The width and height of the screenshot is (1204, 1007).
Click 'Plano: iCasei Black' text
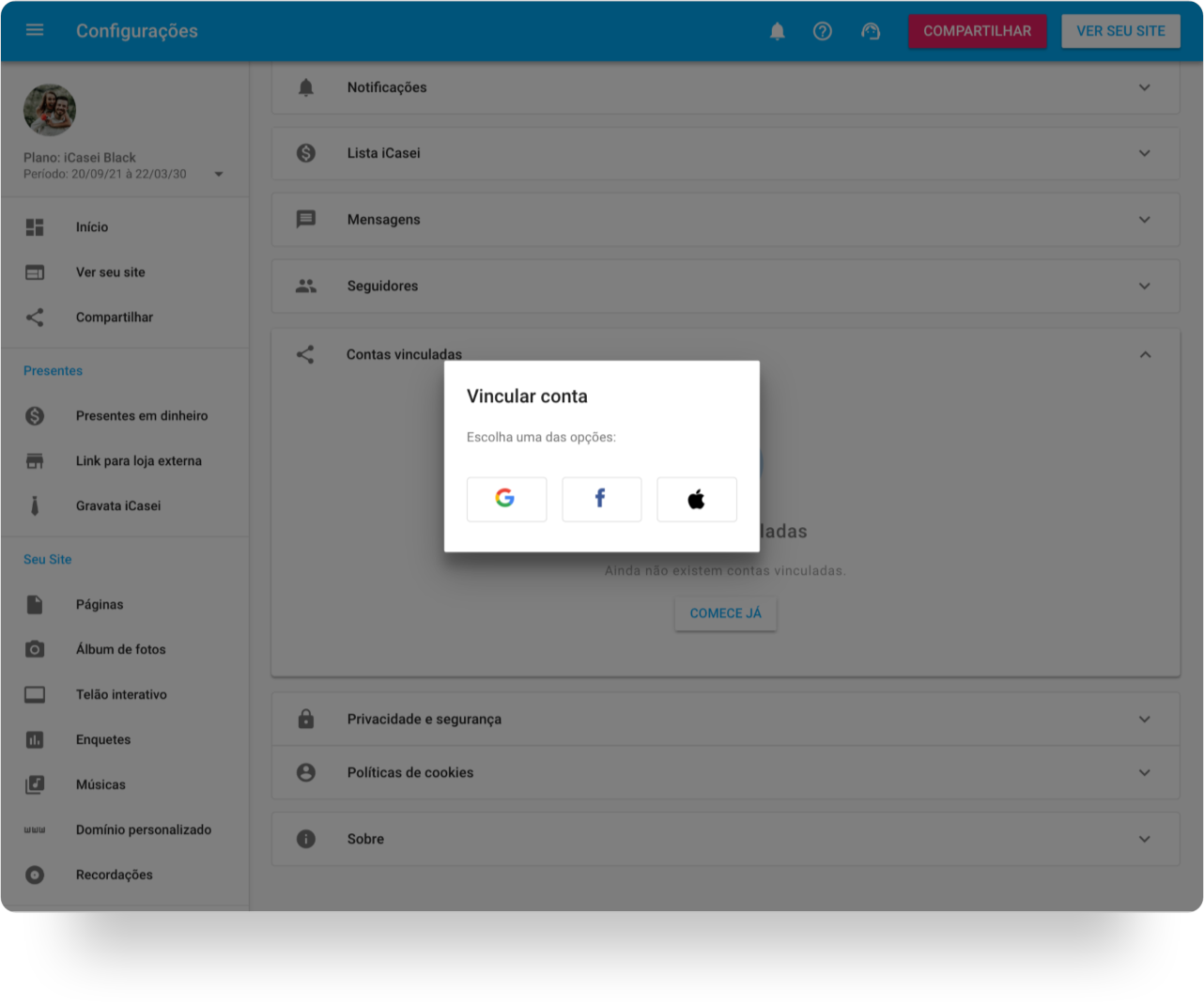pyautogui.click(x=80, y=158)
